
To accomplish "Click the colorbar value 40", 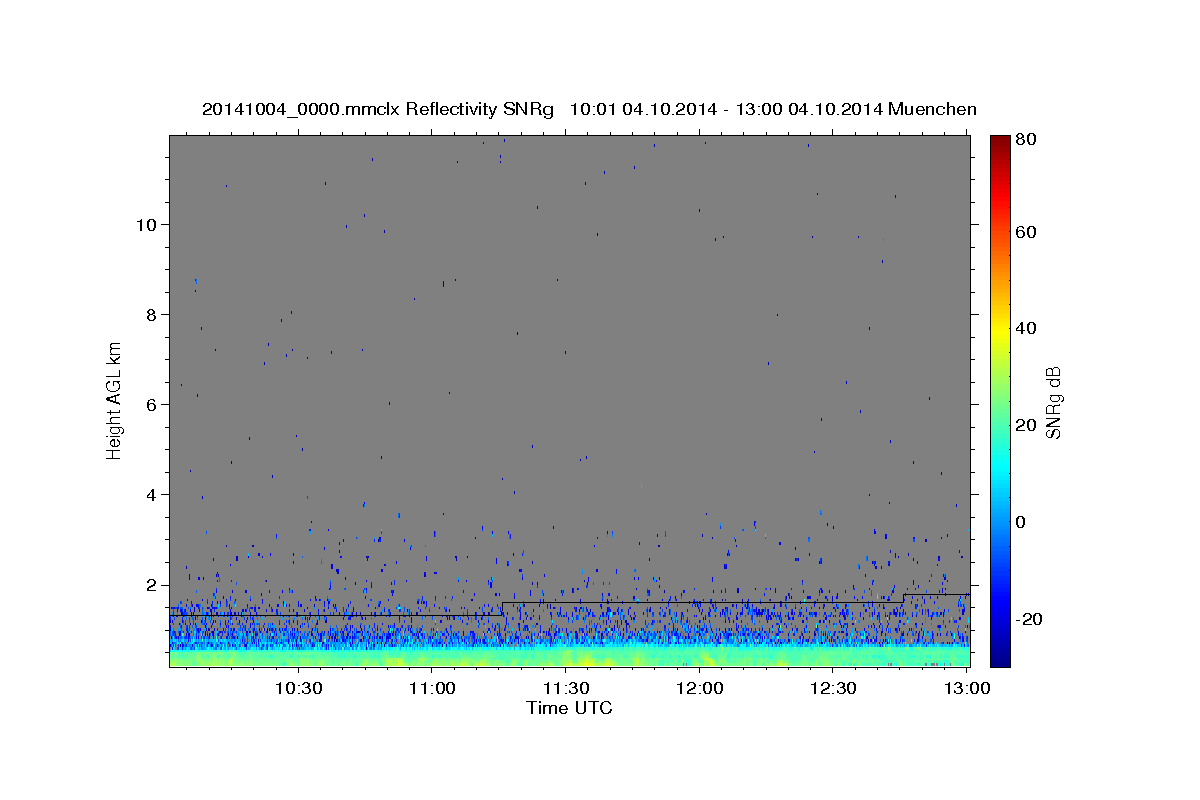I will click(1025, 328).
